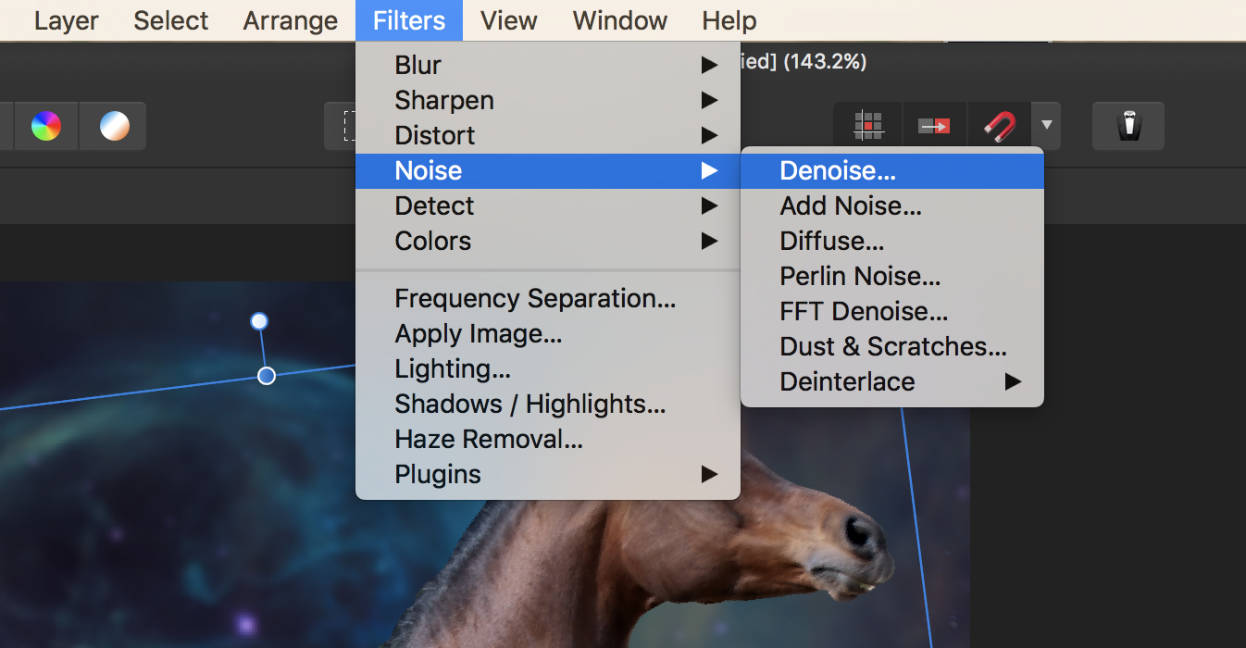The width and height of the screenshot is (1246, 648).
Task: Open Apply Image... dialog
Action: 548,334
